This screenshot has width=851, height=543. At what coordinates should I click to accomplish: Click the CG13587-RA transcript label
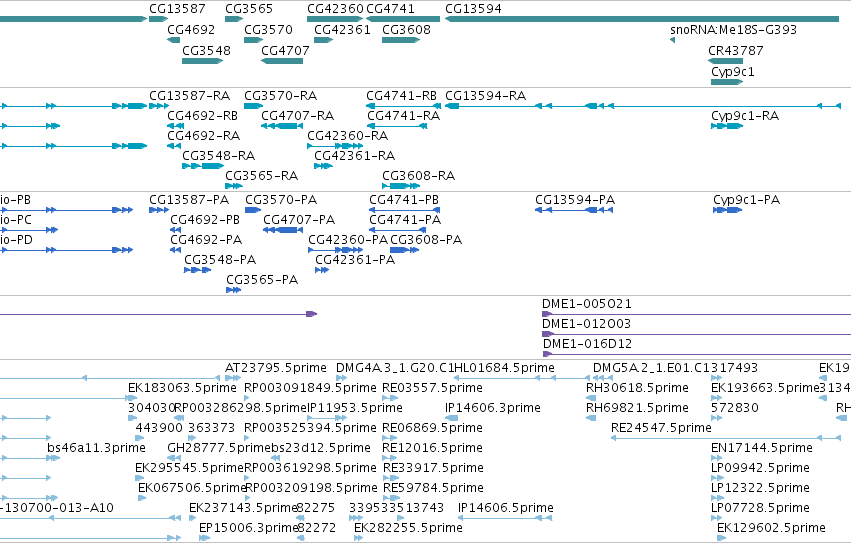190,96
